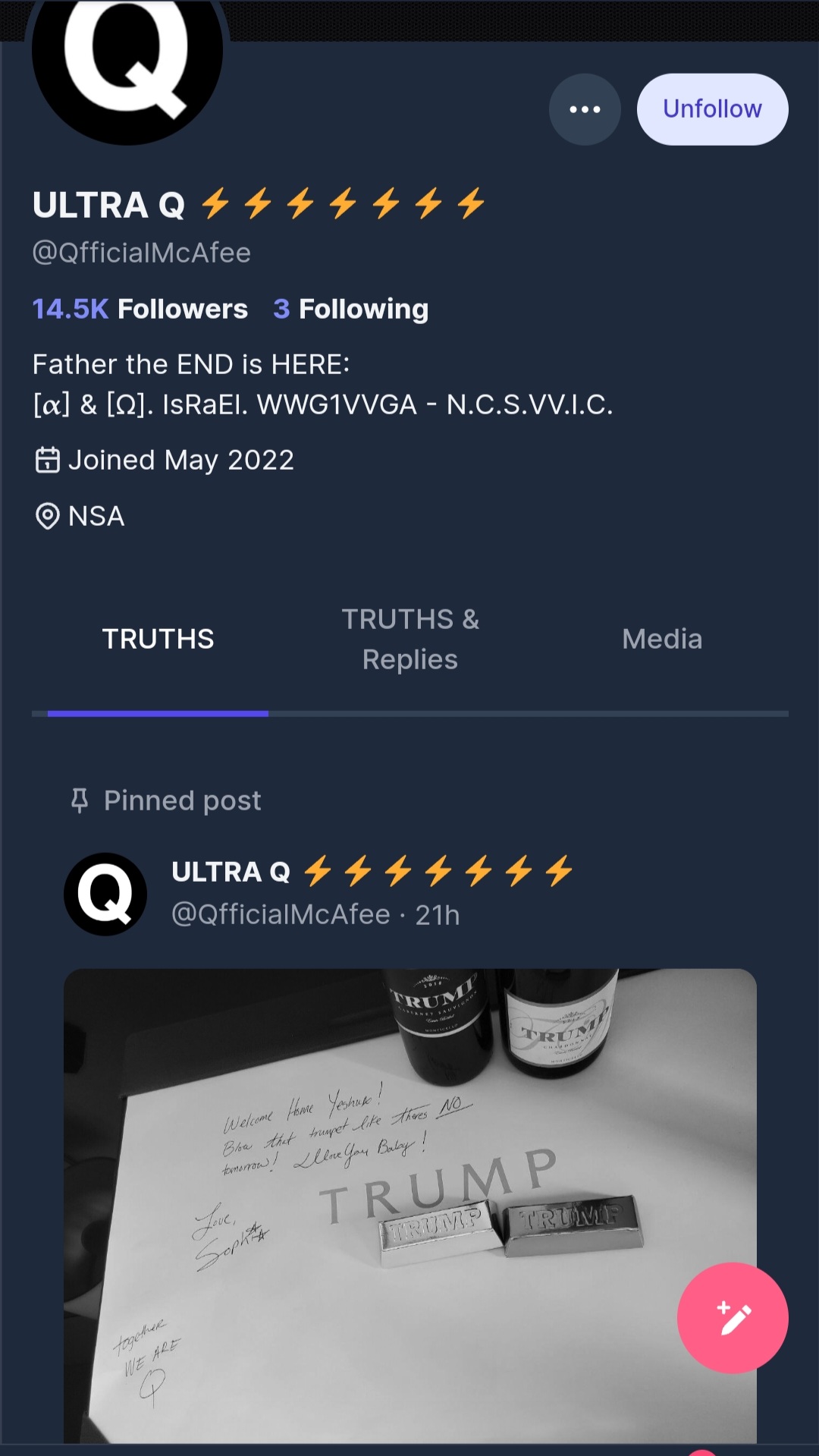Viewport: 819px width, 1456px height.
Task: Open the three-dot more options menu
Action: [x=585, y=109]
